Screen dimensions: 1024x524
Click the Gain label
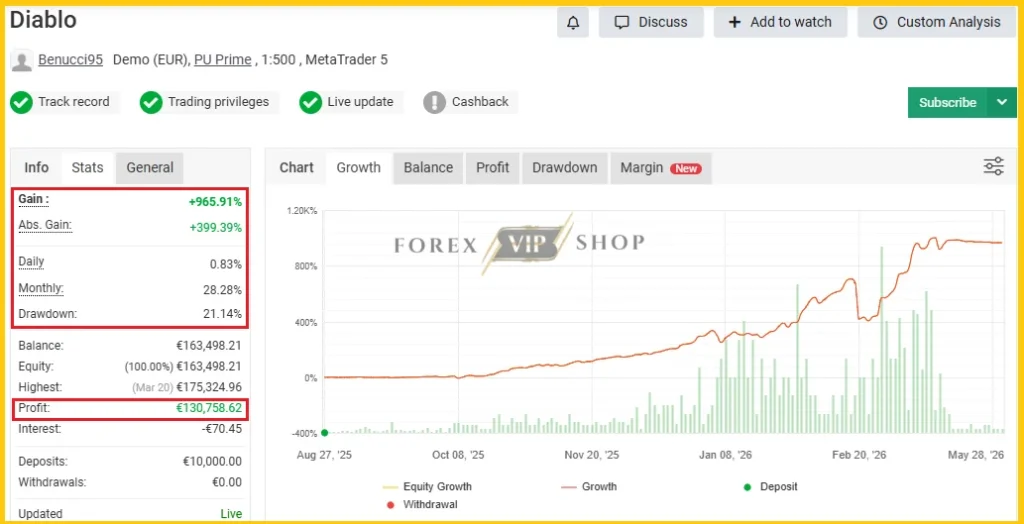(x=33, y=200)
